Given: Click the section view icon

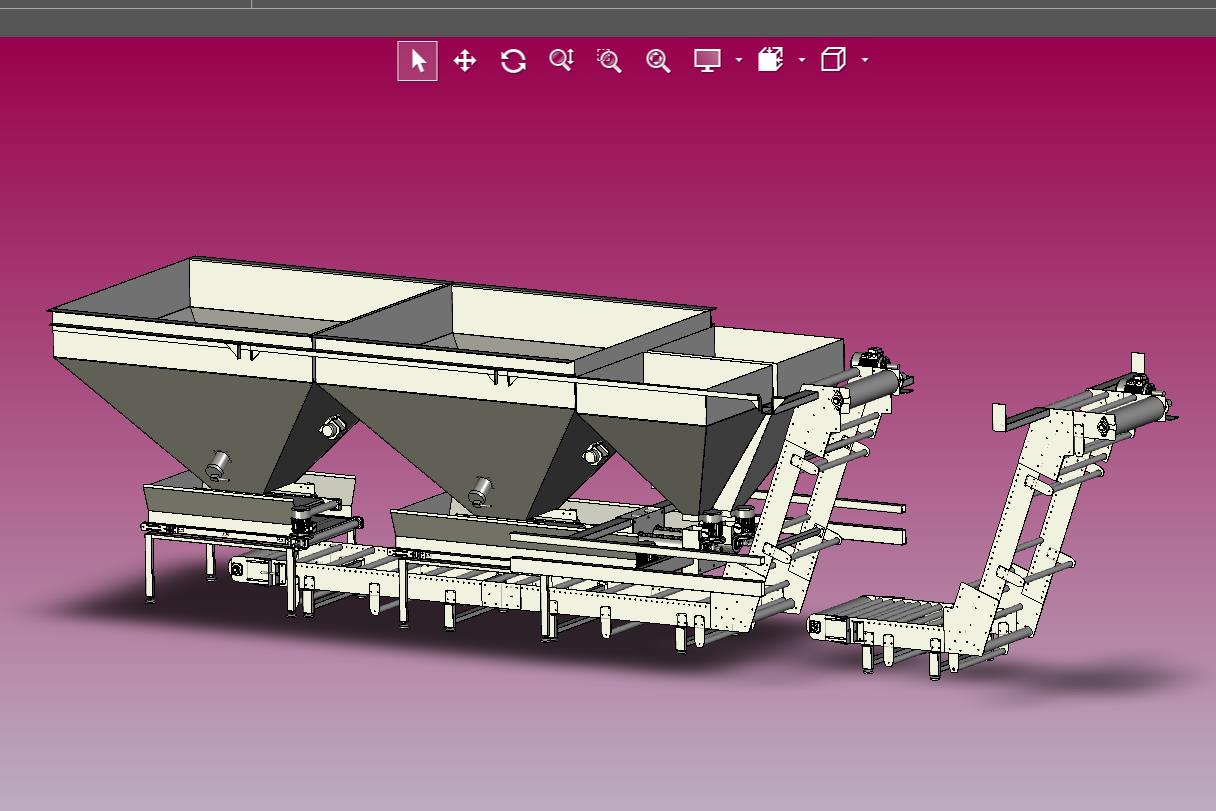Looking at the screenshot, I should pos(770,61).
